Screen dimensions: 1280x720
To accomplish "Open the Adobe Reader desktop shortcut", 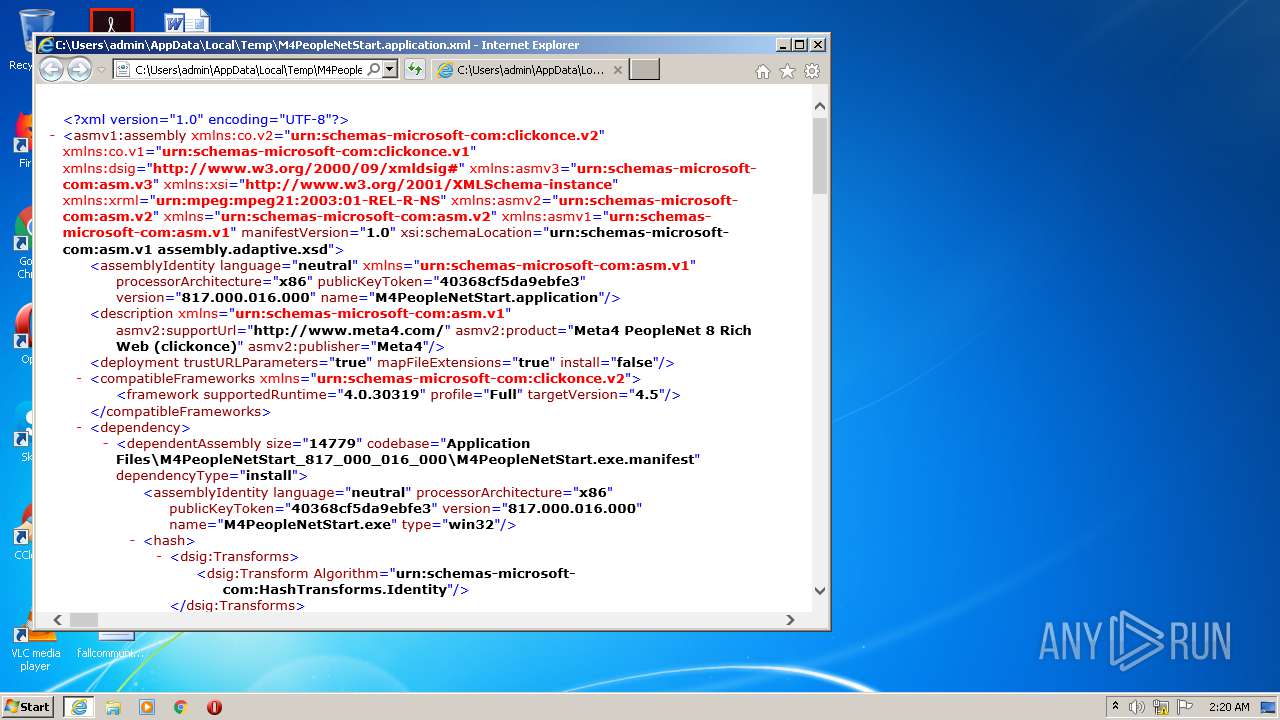I will pyautogui.click(x=111, y=22).
